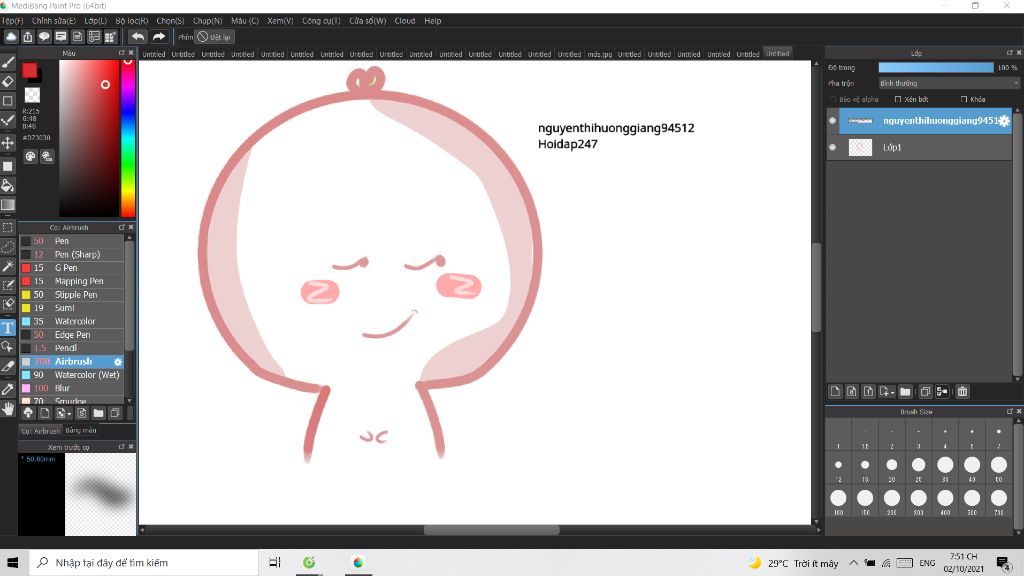The height and width of the screenshot is (576, 1024).
Task: Select the Mapping Pen brush
Action: pos(72,281)
